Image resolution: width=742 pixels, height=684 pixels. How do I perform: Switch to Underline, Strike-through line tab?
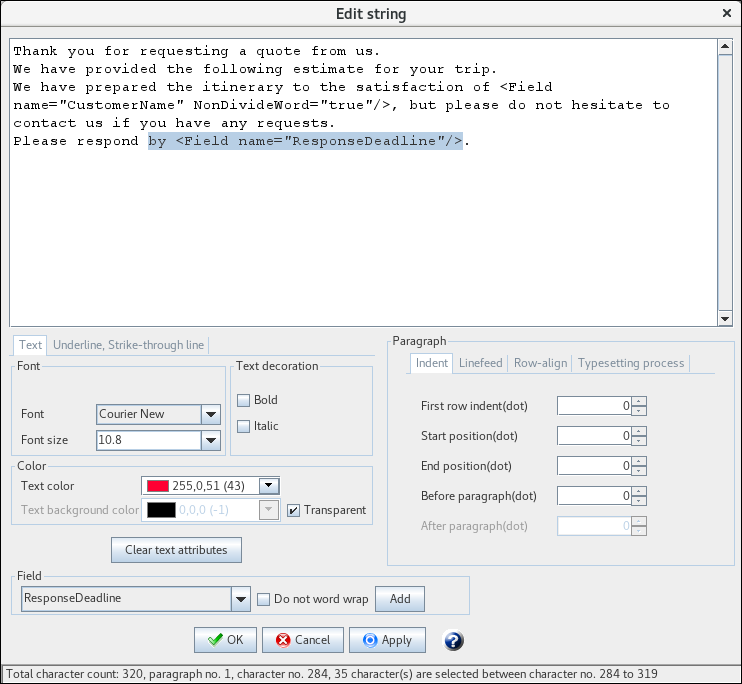point(128,345)
